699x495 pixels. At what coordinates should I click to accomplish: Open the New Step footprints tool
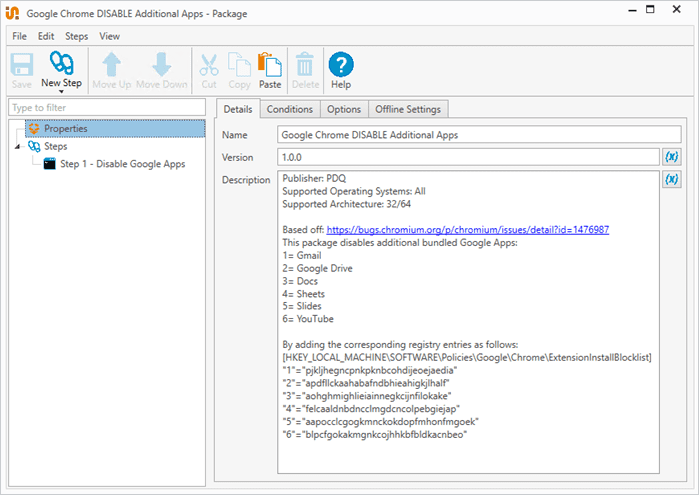(62, 63)
